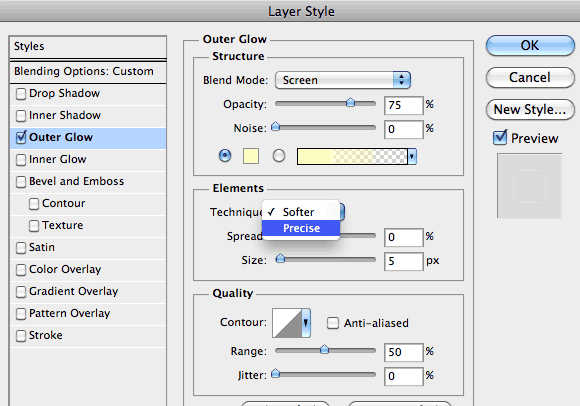Screen dimensions: 580x406
Task: Uncheck the Outer Glow style
Action: [21, 137]
